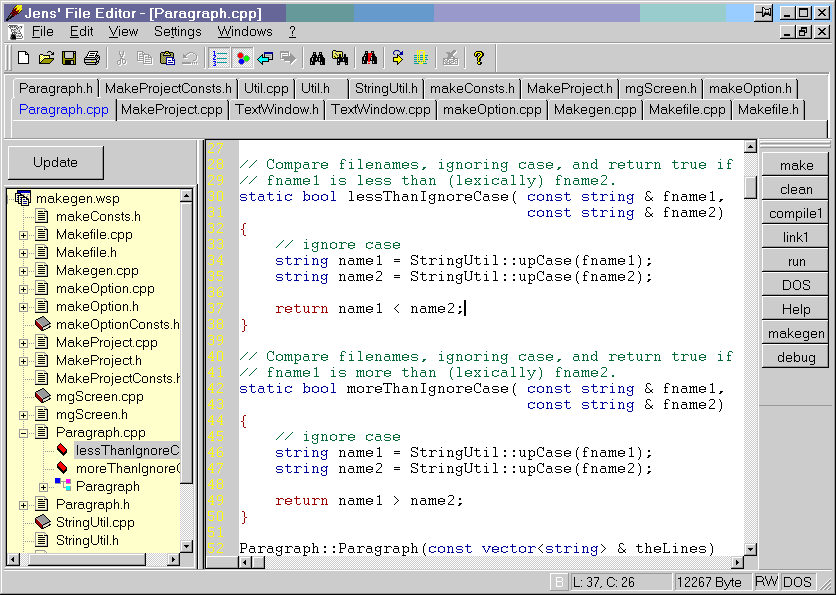Click the yellow arrow with blue loop icon
This screenshot has height=595, width=836.
[398, 58]
